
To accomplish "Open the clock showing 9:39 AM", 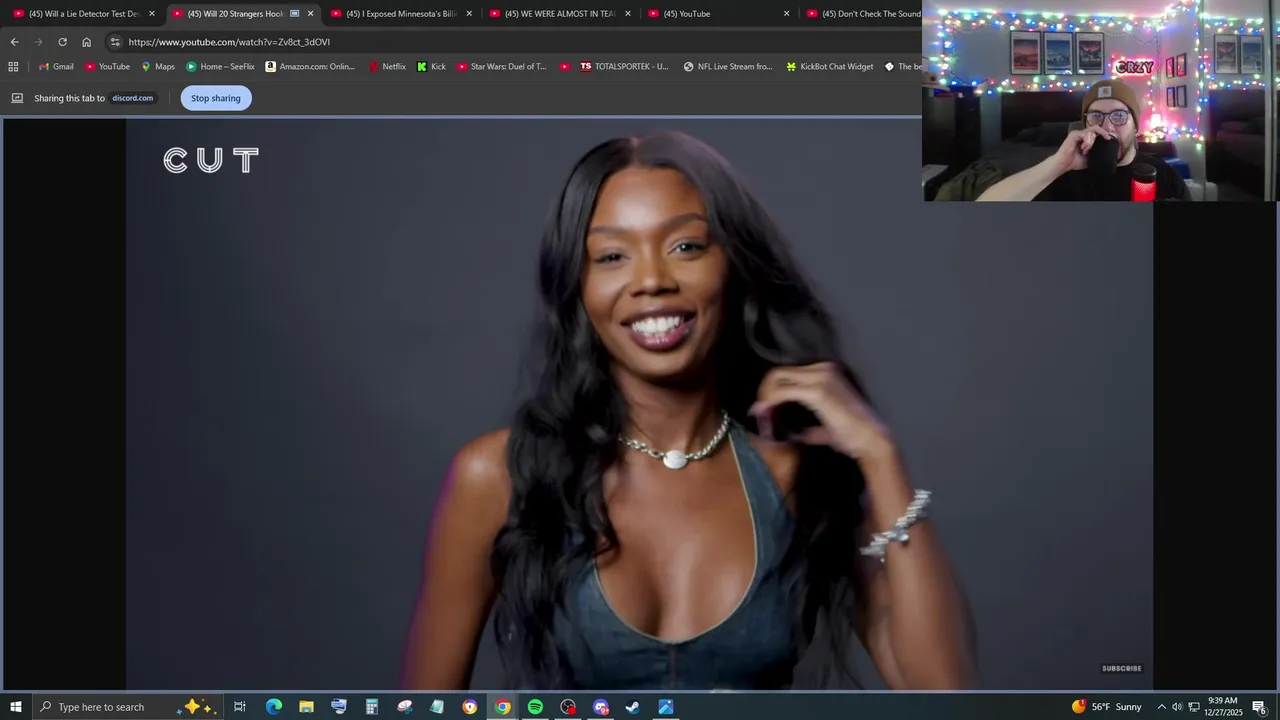I will 1223,707.
